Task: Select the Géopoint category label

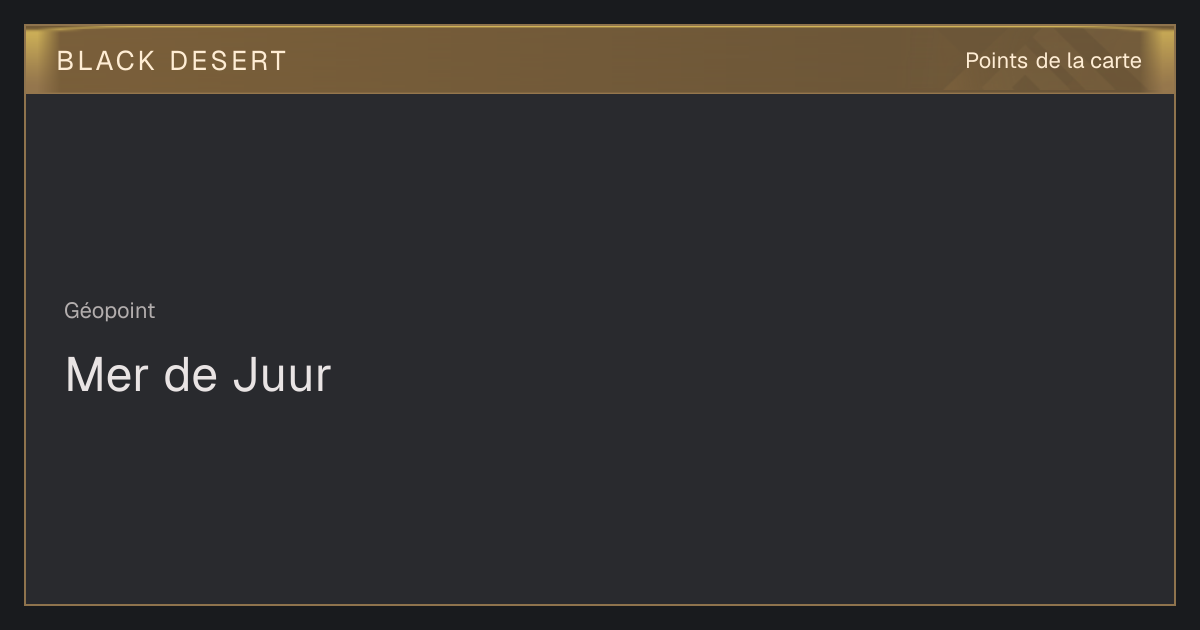Action: [x=110, y=311]
